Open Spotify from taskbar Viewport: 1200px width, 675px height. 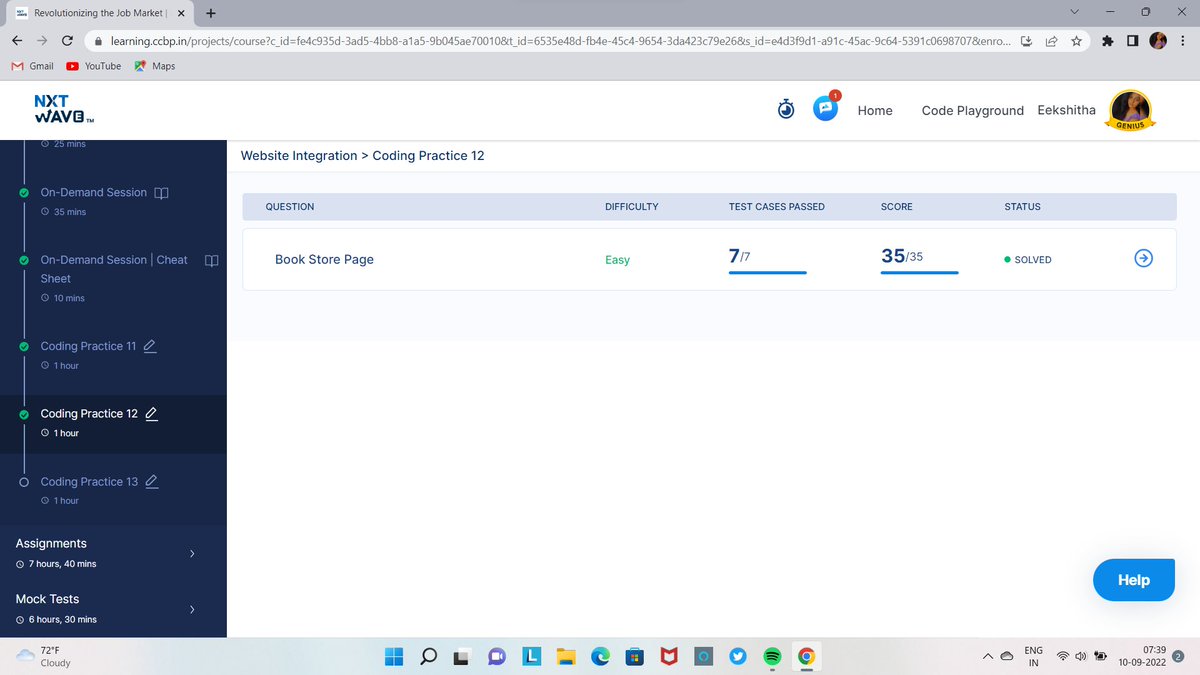click(771, 656)
